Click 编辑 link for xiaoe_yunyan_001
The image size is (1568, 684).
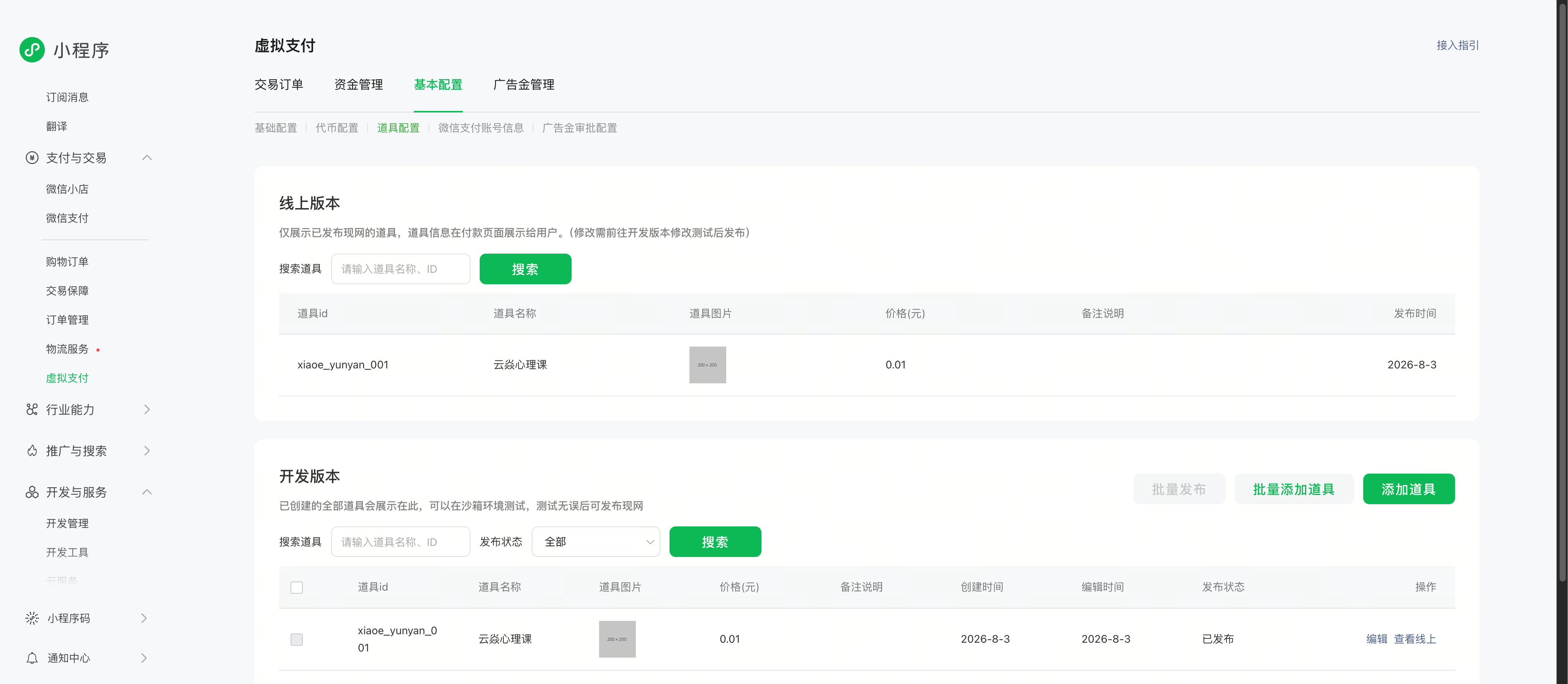[1377, 639]
